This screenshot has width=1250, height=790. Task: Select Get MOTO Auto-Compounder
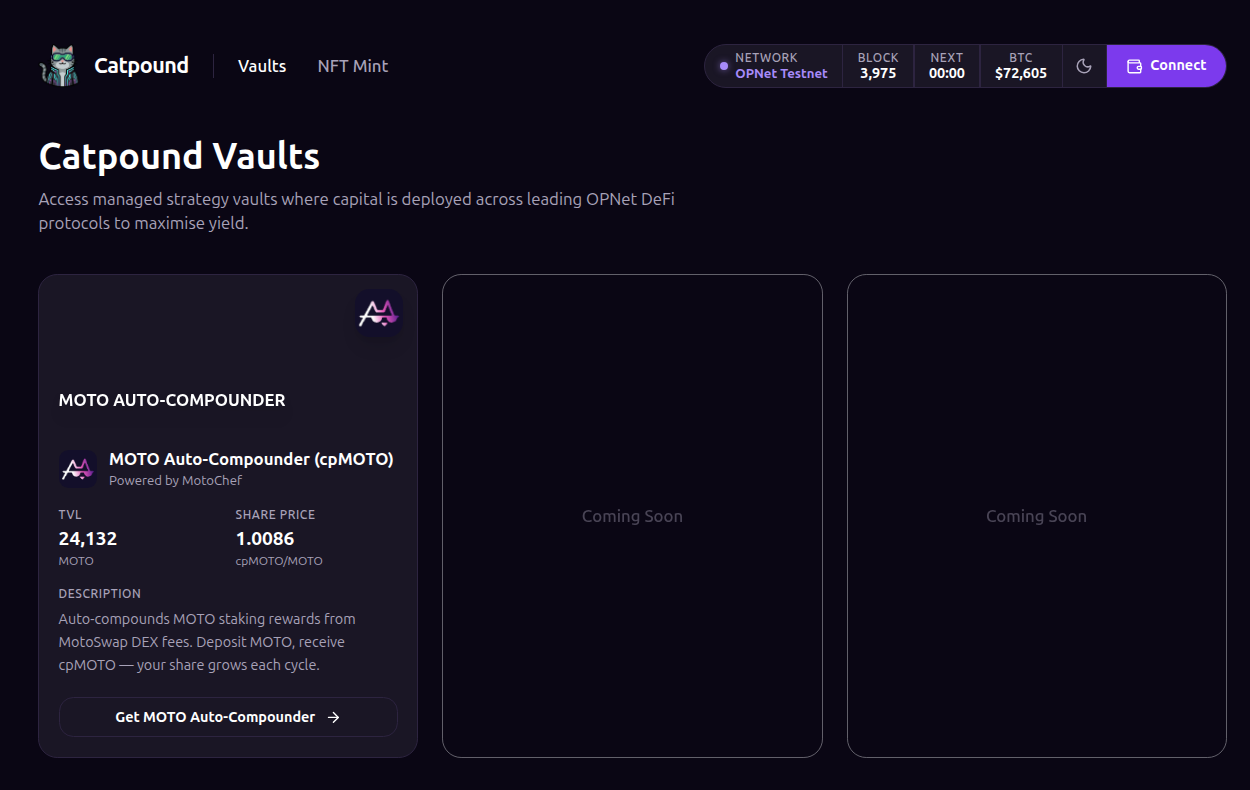pos(228,717)
